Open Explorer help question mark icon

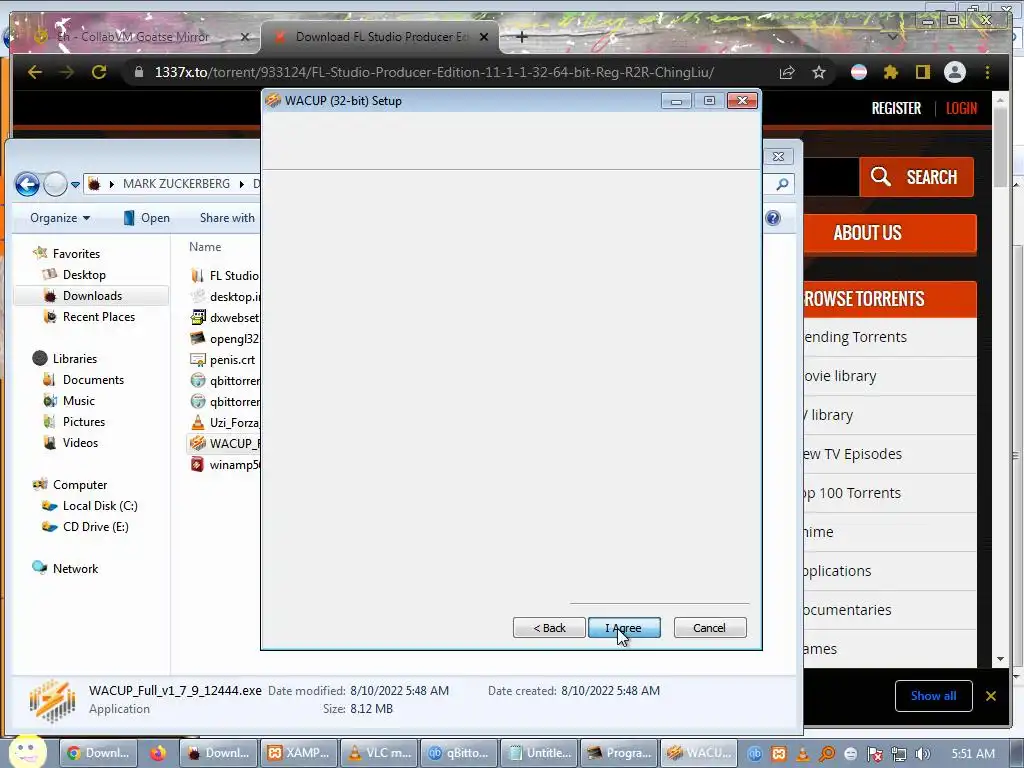[773, 218]
